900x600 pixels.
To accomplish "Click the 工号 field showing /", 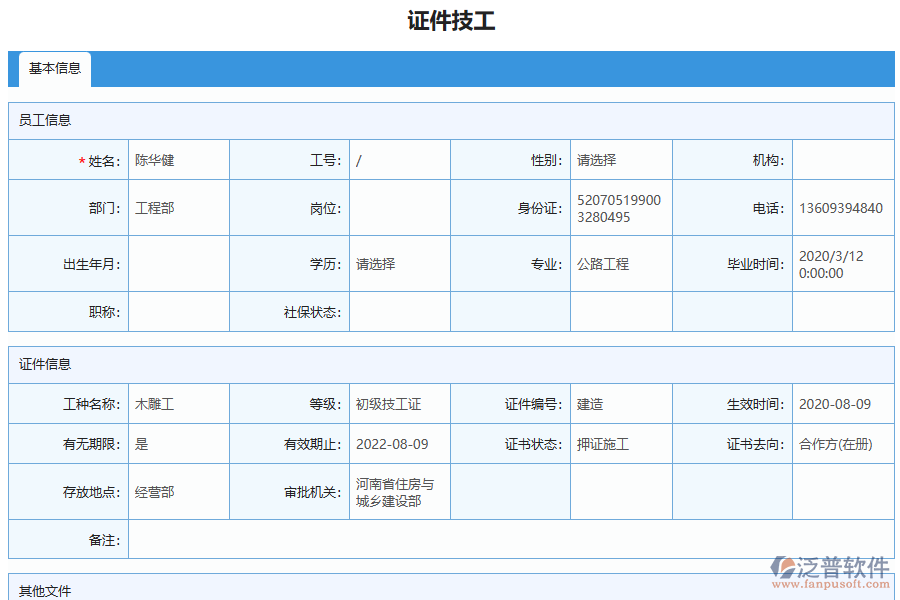I will pyautogui.click(x=399, y=159).
